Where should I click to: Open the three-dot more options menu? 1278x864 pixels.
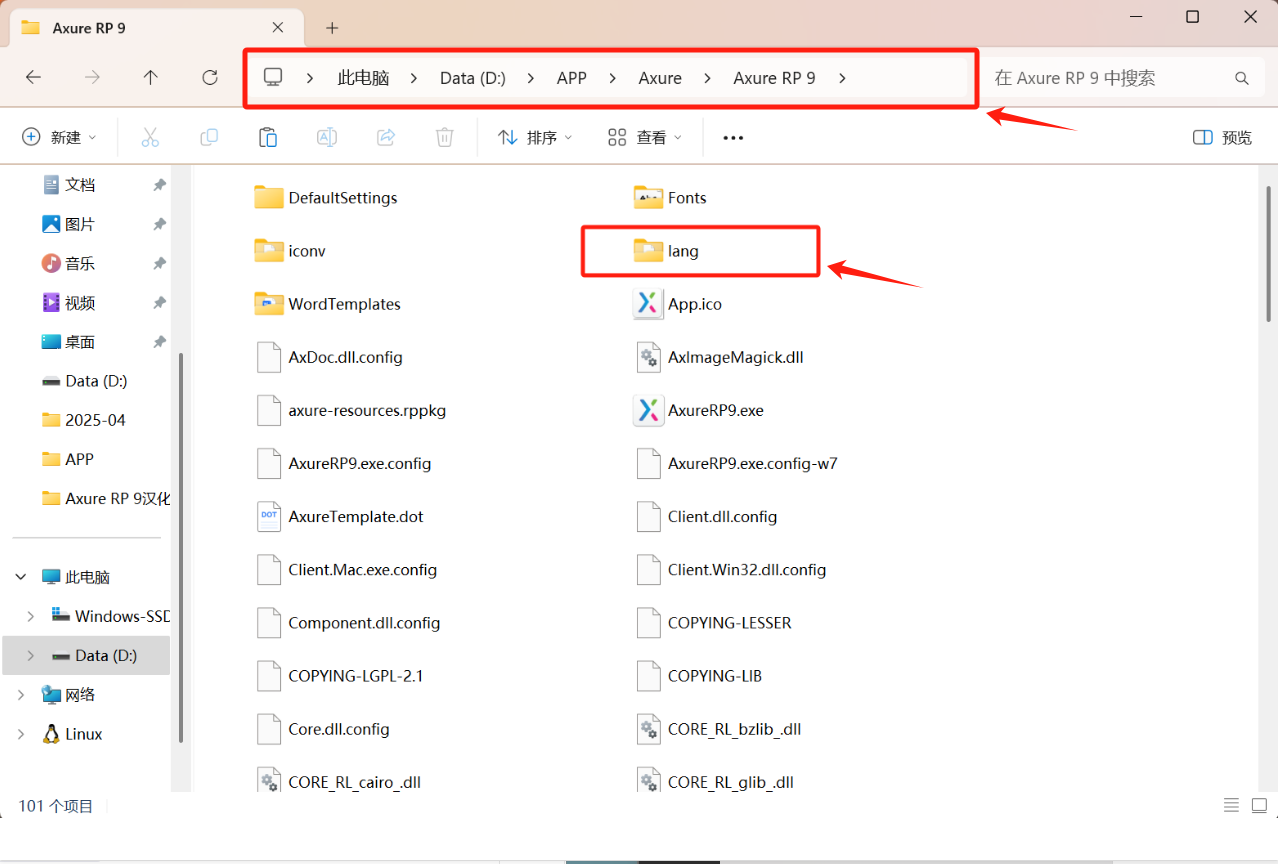point(733,138)
